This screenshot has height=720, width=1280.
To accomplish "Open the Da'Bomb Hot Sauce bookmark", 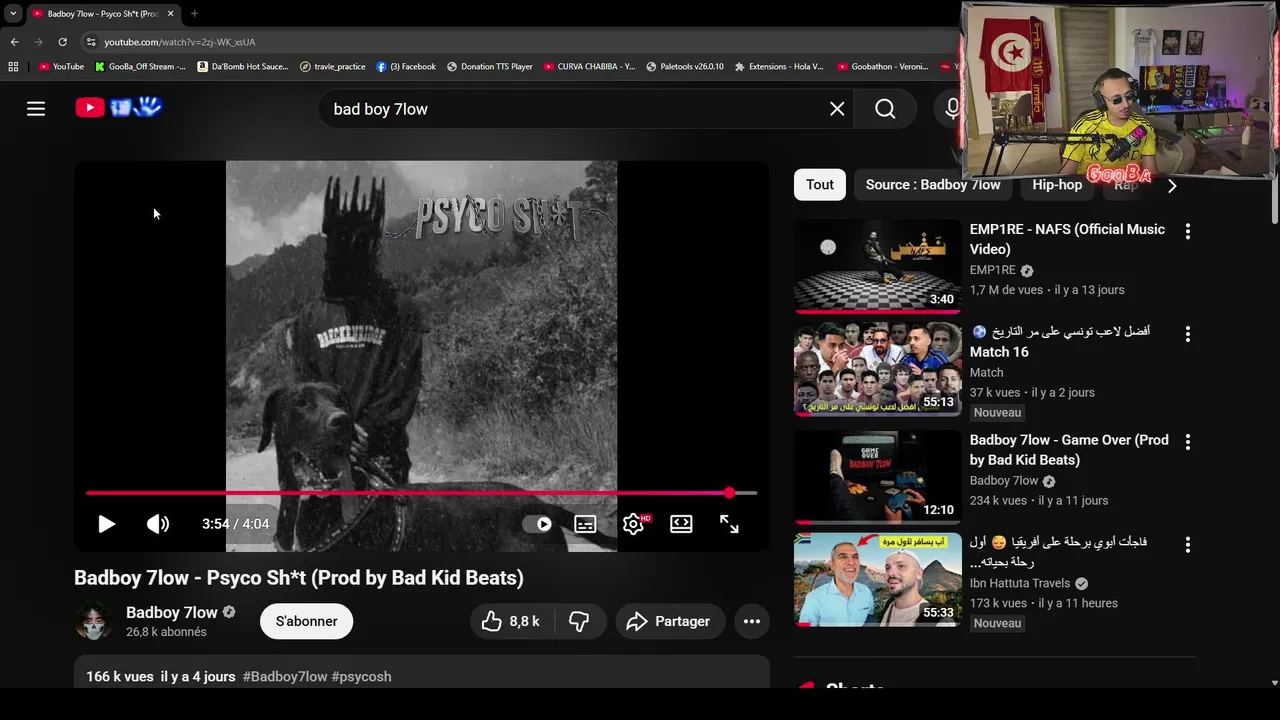I will pos(243,67).
